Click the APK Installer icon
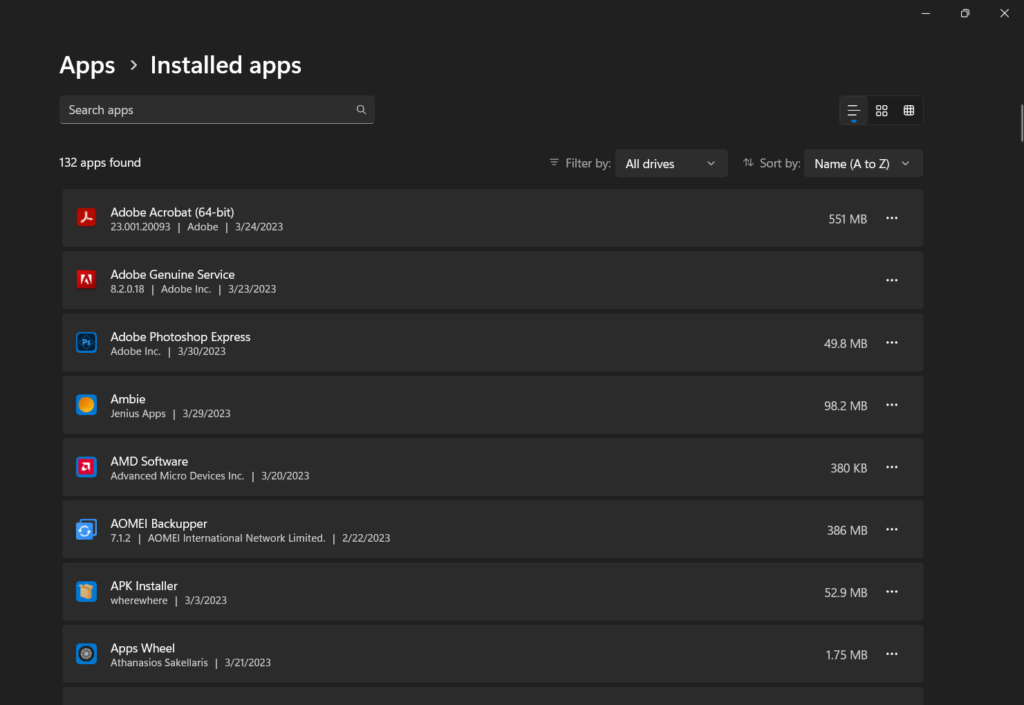Viewport: 1024px width, 705px height. pos(86,592)
